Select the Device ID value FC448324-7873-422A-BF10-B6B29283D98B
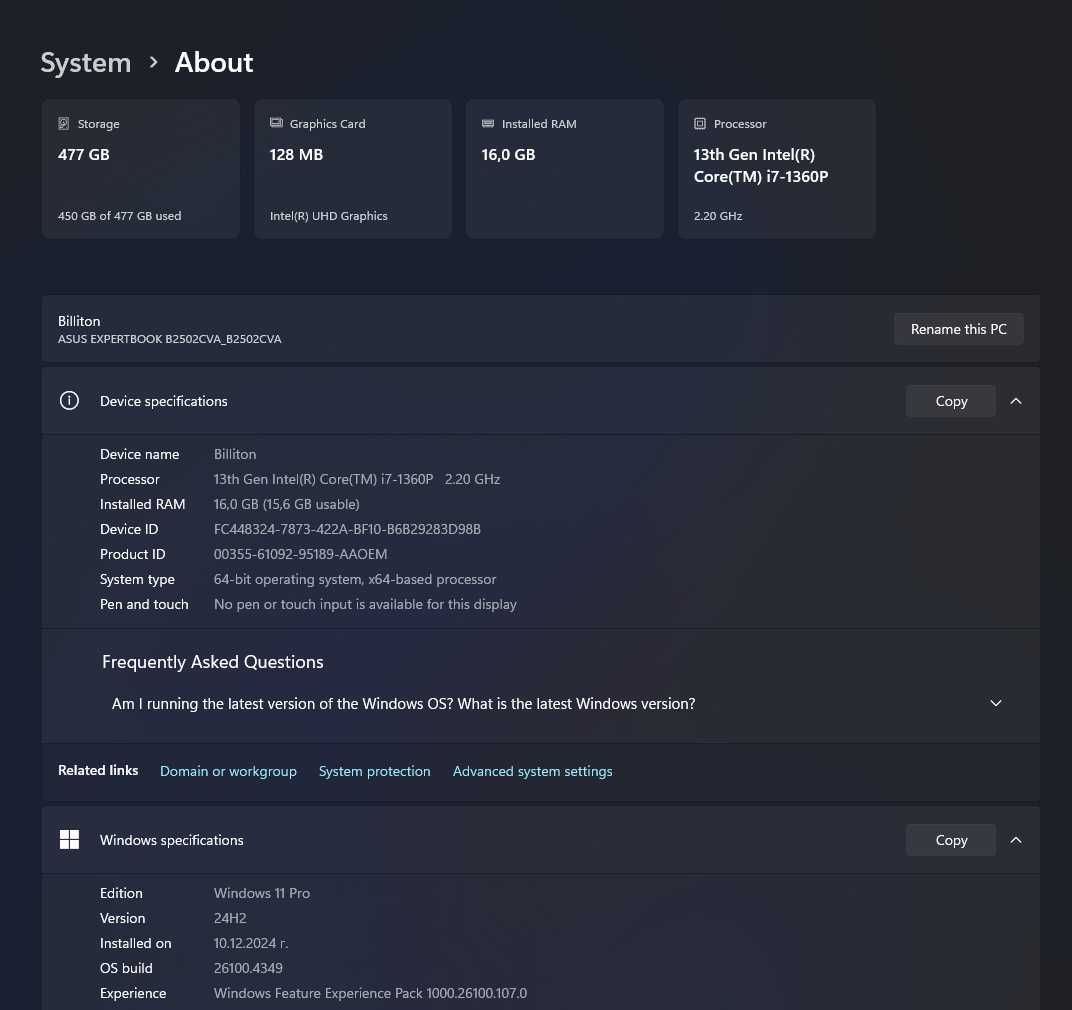1072x1010 pixels. [x=347, y=529]
